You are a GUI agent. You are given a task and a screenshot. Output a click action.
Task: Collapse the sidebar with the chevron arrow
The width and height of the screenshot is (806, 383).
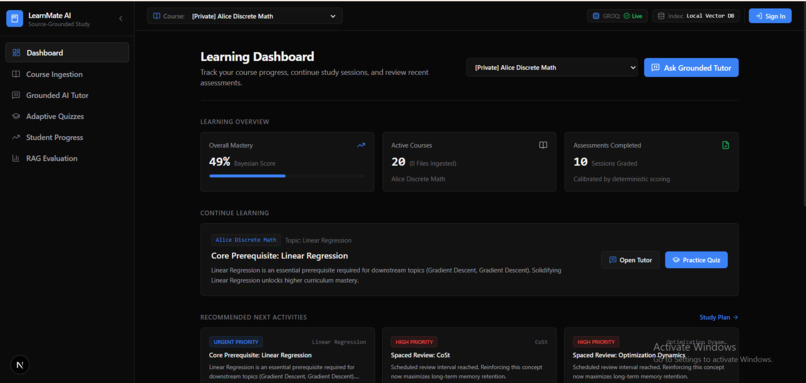coord(121,19)
